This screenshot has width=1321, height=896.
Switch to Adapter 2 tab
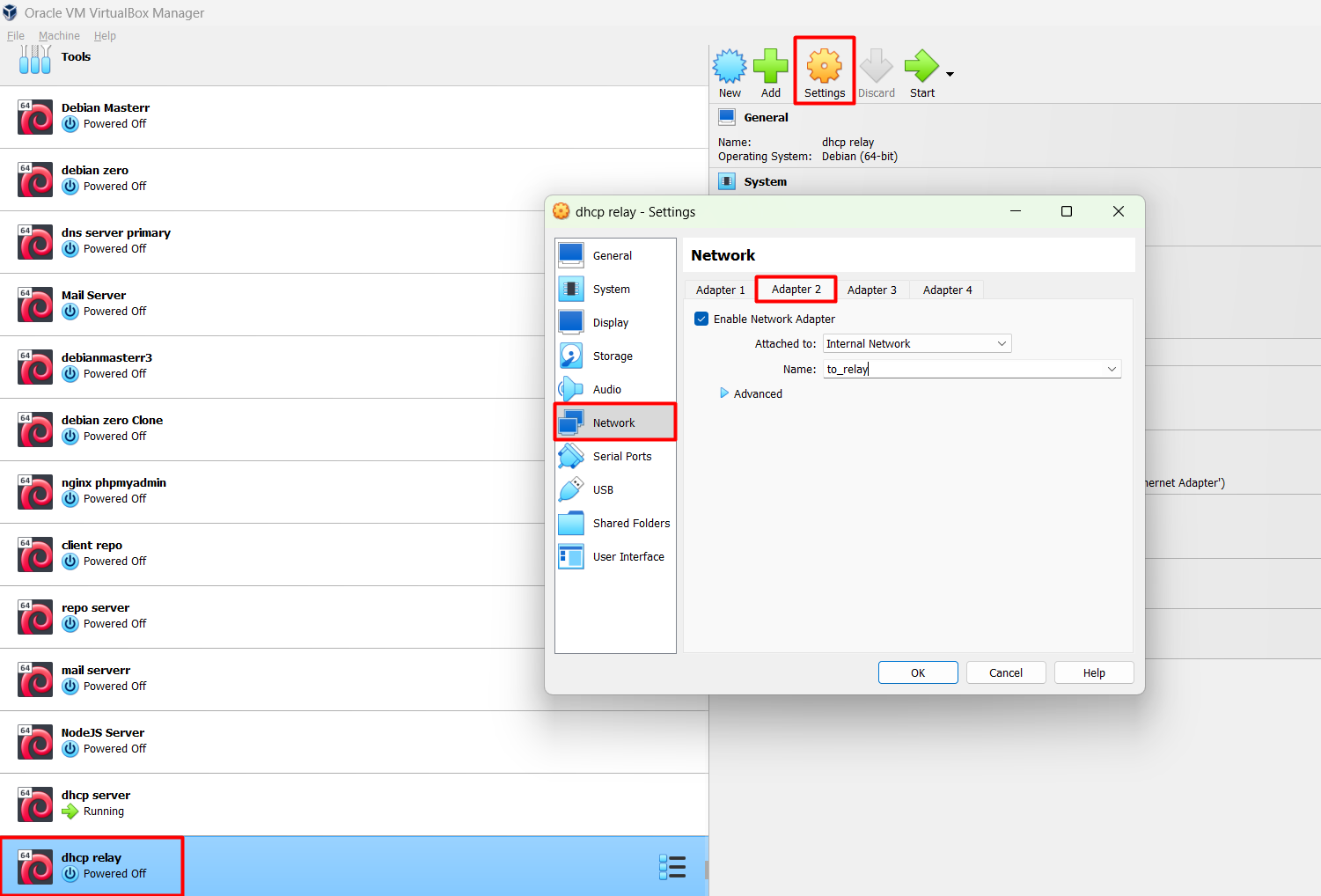(x=796, y=289)
